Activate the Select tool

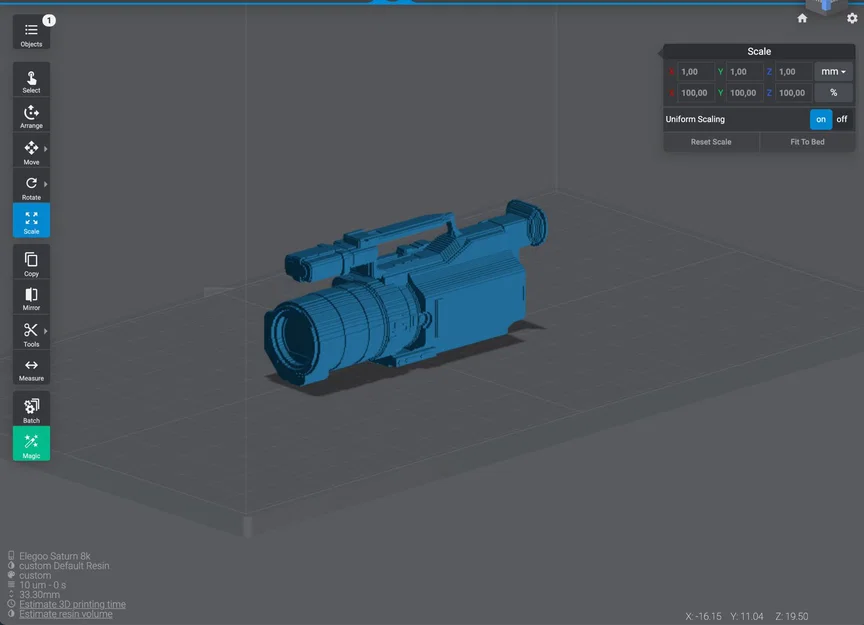coord(31,79)
